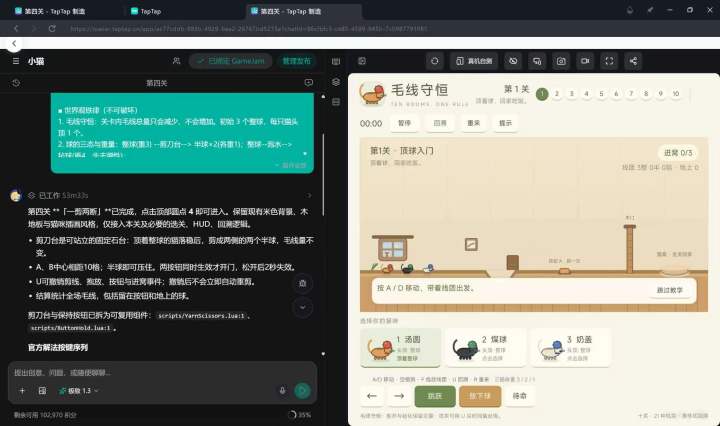720x426 pixels.
Task: Open the device switch icon
Action: click(x=537, y=61)
